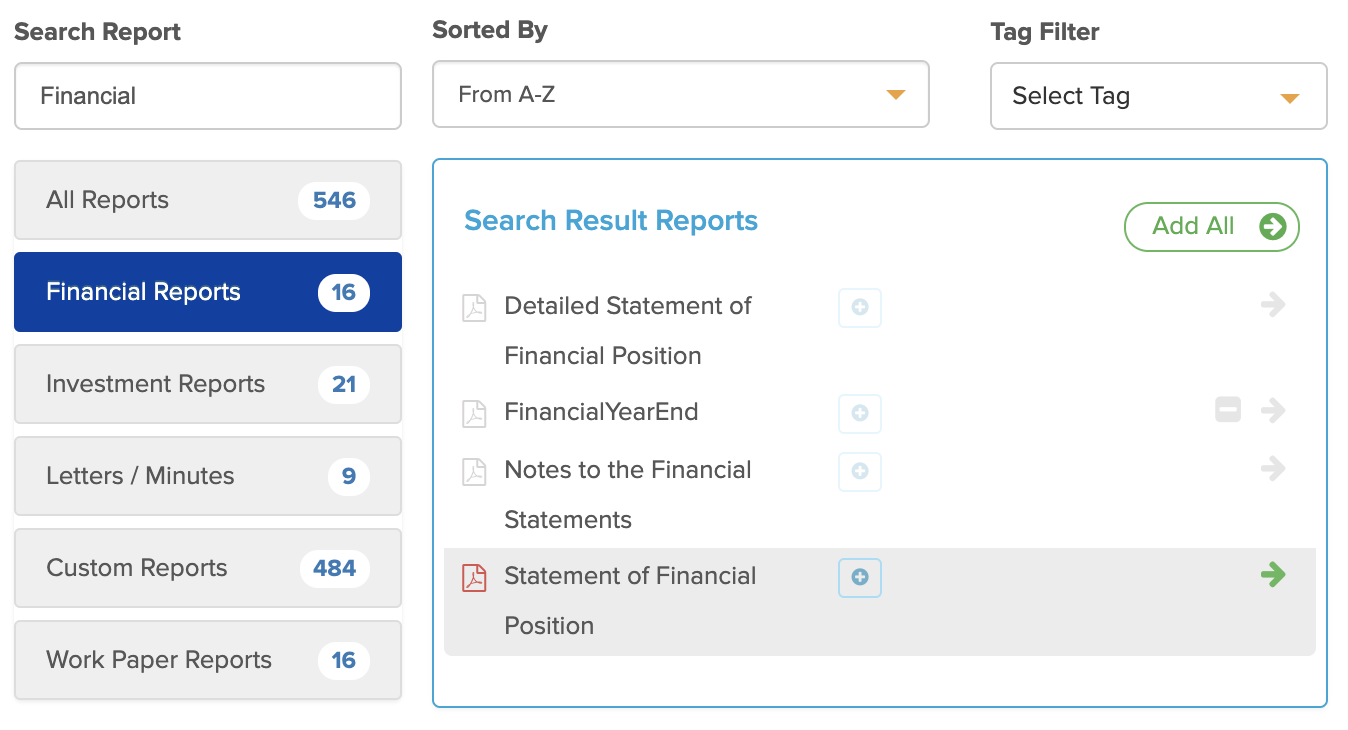
Task: Click grey arrow for Detailed Statement of Financial Position
Action: tap(1273, 304)
